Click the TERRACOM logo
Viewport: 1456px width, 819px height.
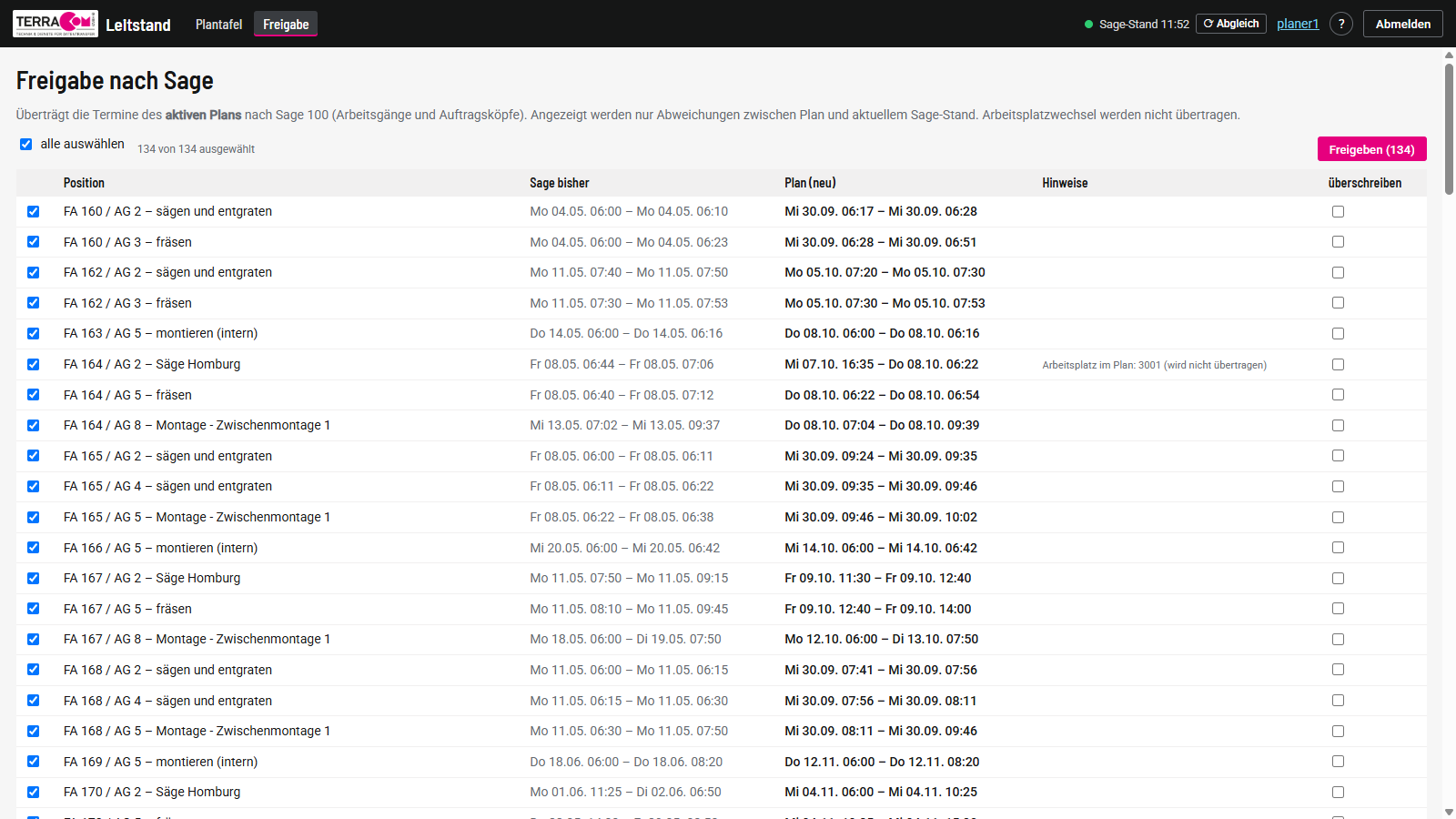(56, 24)
